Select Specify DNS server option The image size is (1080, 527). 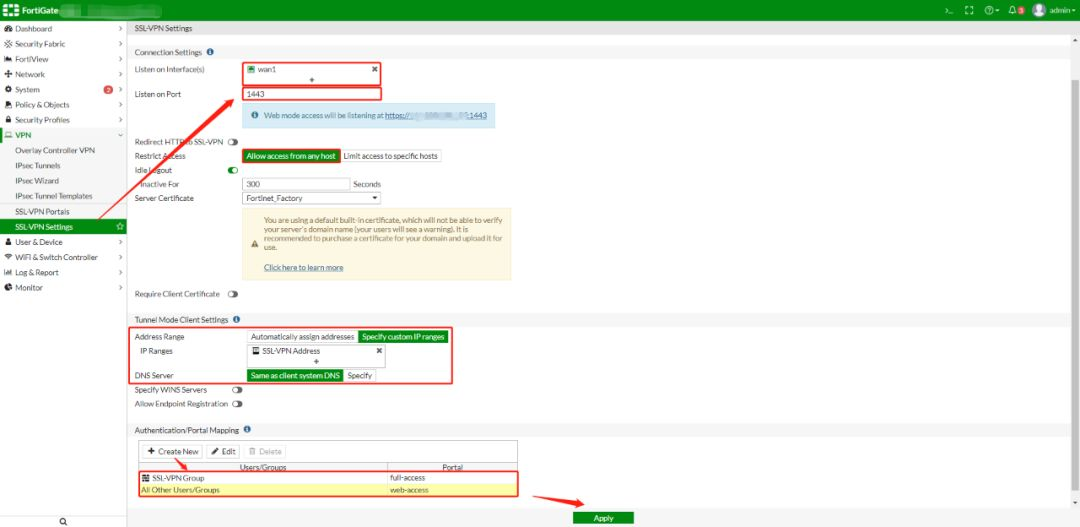pos(360,375)
